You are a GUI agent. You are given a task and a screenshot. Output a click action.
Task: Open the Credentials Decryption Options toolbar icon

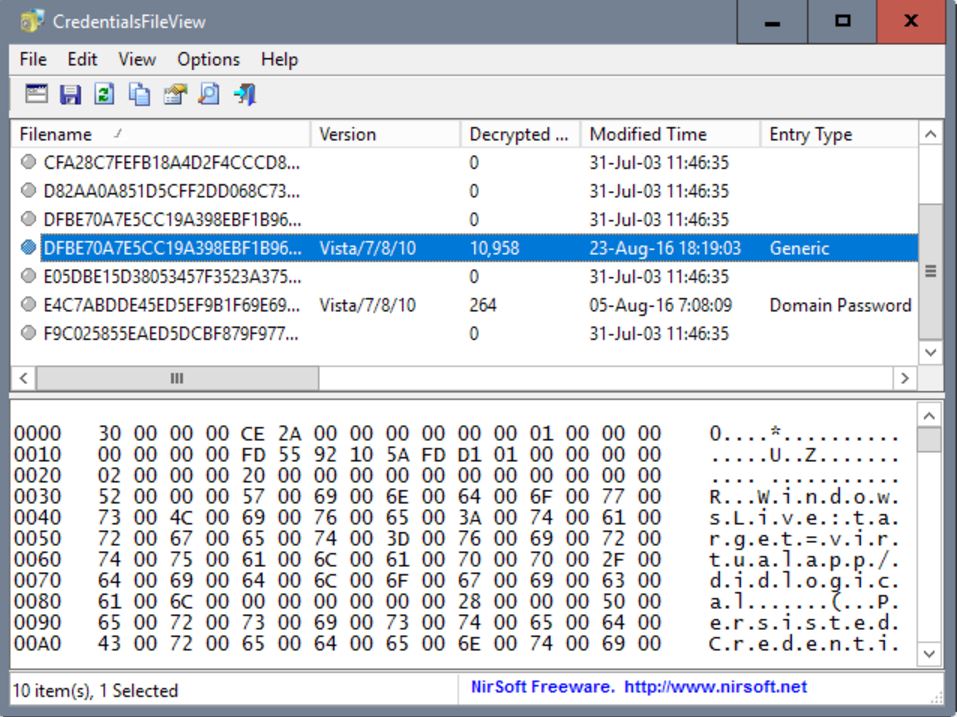36,94
